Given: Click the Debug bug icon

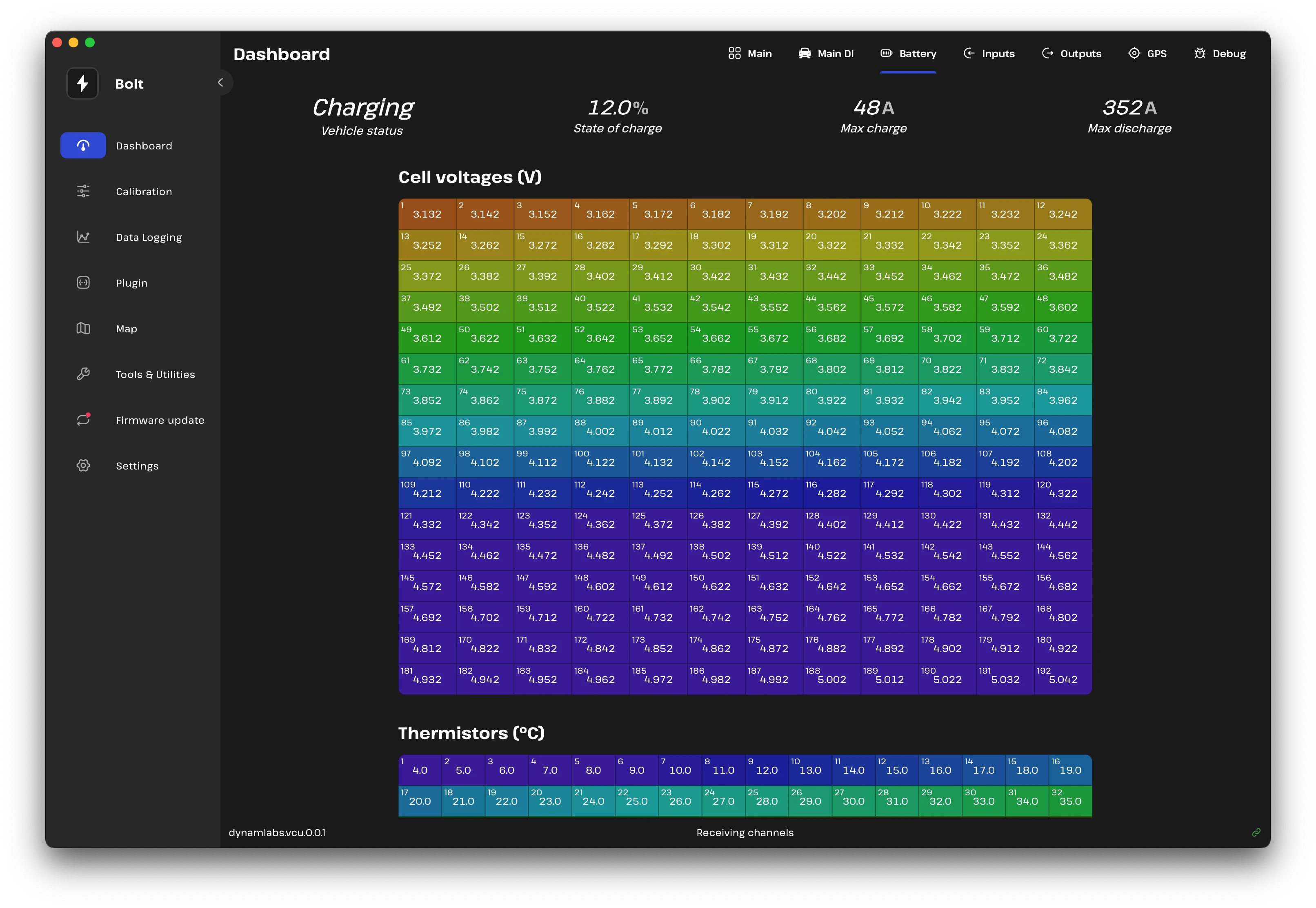Looking at the screenshot, I should click(1199, 53).
